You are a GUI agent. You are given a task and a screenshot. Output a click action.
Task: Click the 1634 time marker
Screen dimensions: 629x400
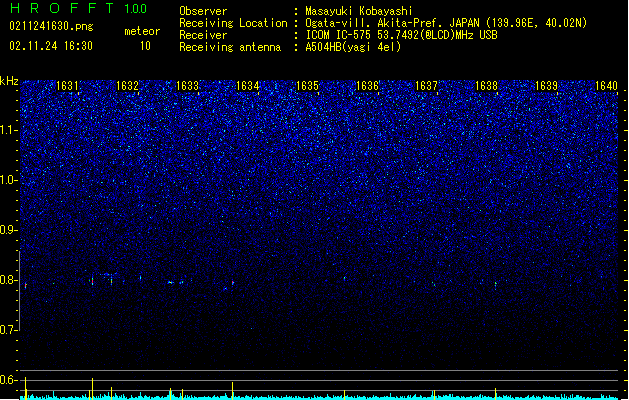pyautogui.click(x=248, y=86)
